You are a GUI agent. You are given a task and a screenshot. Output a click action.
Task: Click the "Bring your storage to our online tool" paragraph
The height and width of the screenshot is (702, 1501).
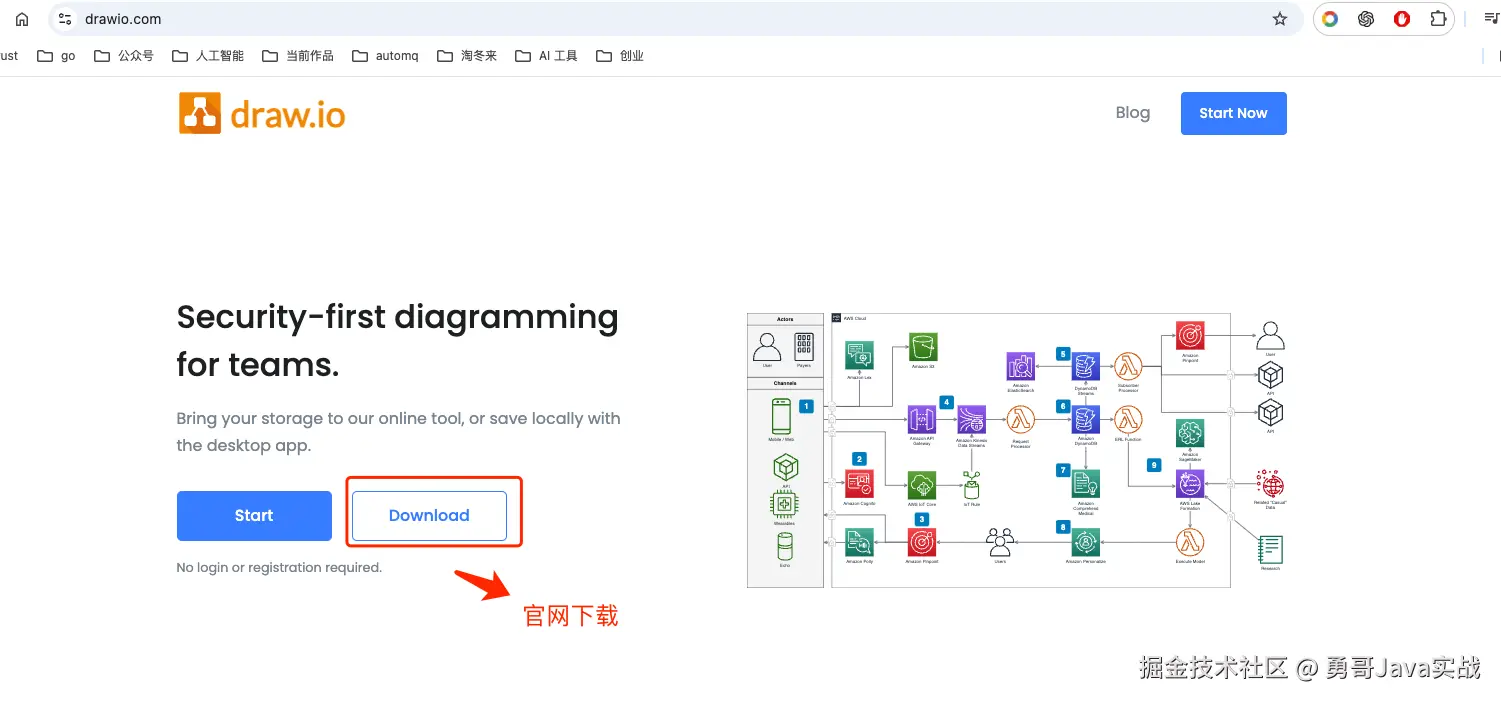point(398,432)
